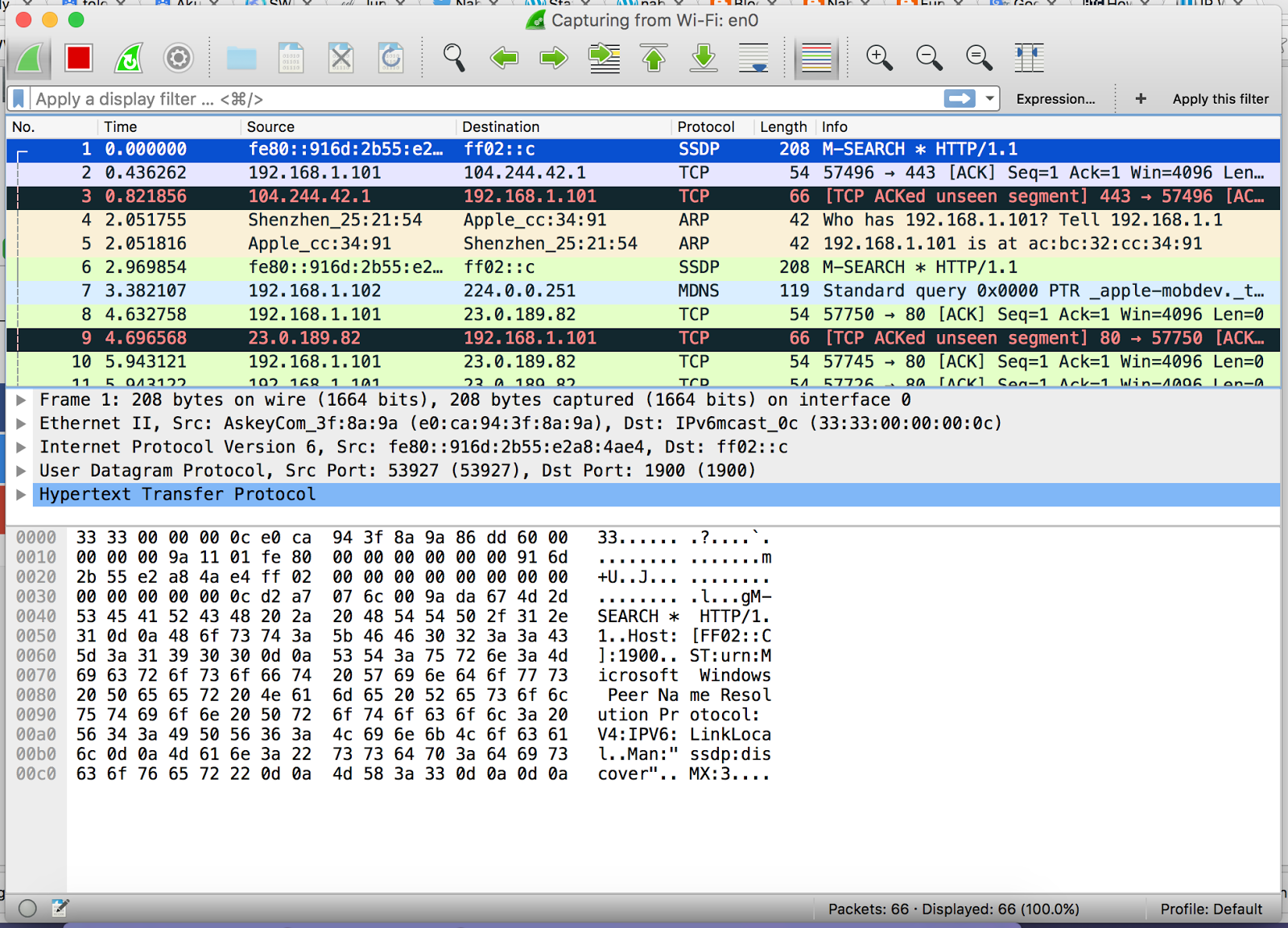Sort by the Protocol column header
The image size is (1288, 928).
[712, 127]
